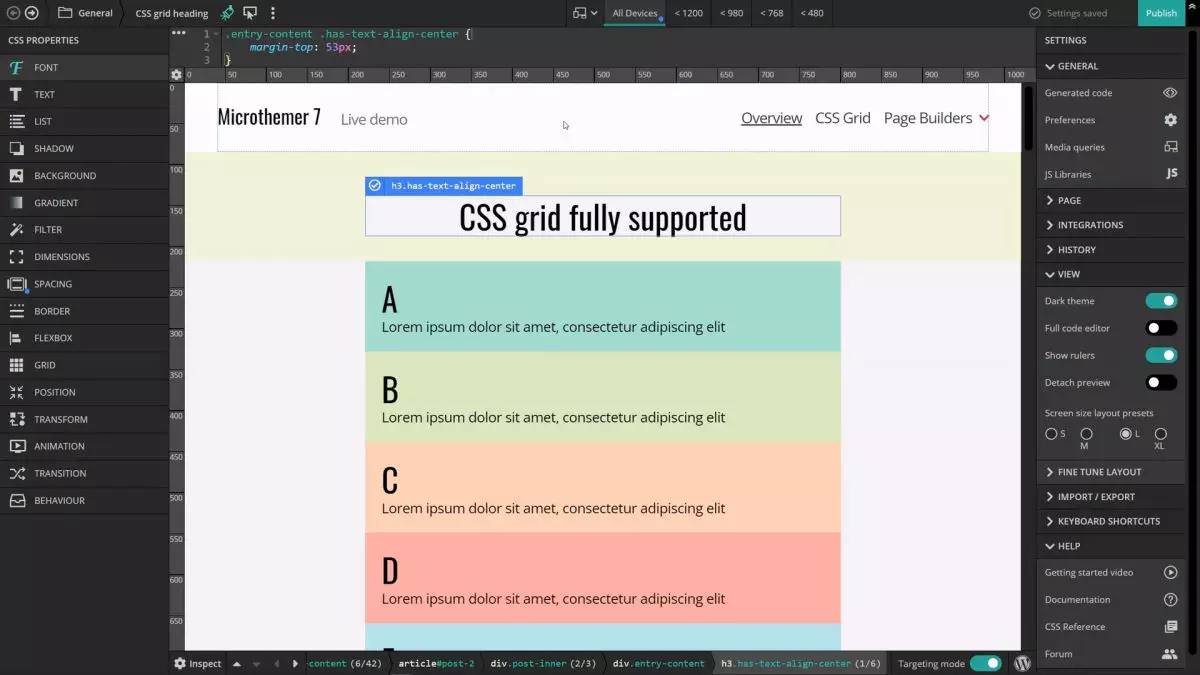Open Transform properties group

pos(84,418)
